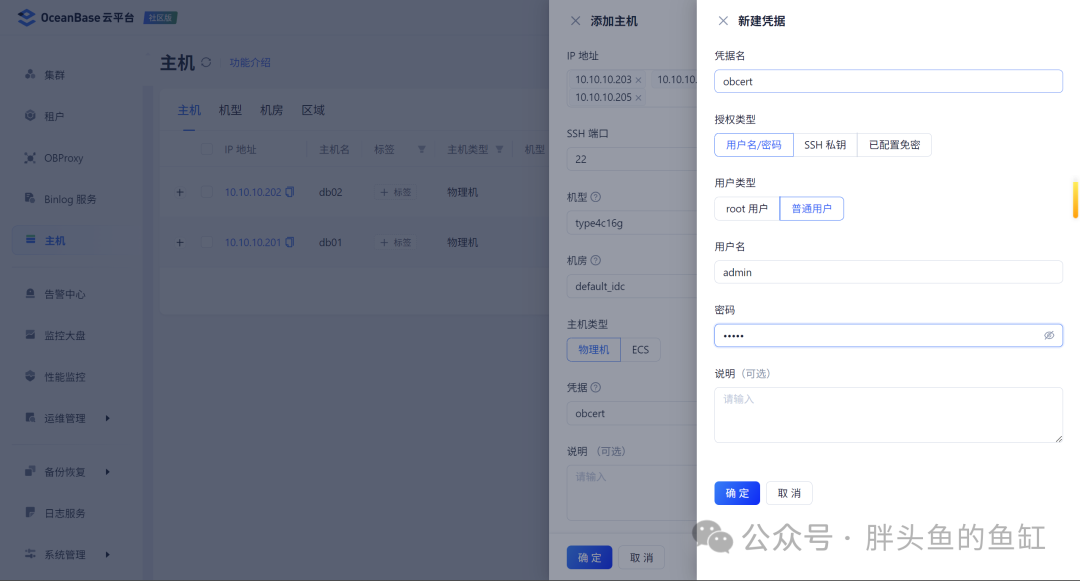Screen dimensions: 1080x581
Task: Open the 机型 dropdown type4c16g
Action: click(x=632, y=223)
